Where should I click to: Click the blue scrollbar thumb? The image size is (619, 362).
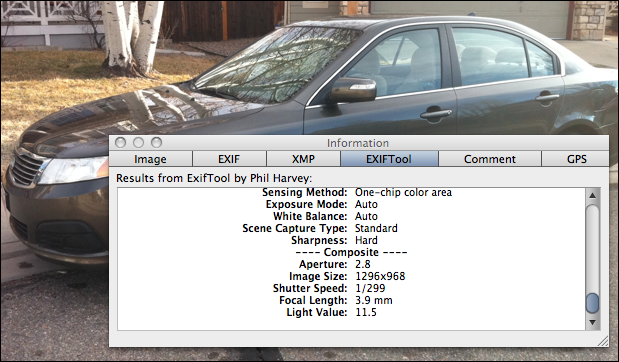tap(592, 303)
